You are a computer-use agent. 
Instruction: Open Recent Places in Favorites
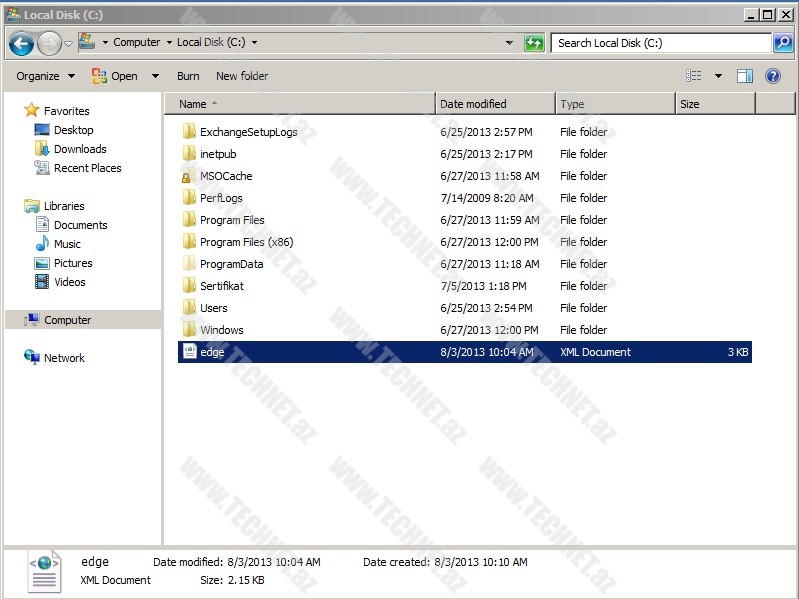click(x=88, y=168)
